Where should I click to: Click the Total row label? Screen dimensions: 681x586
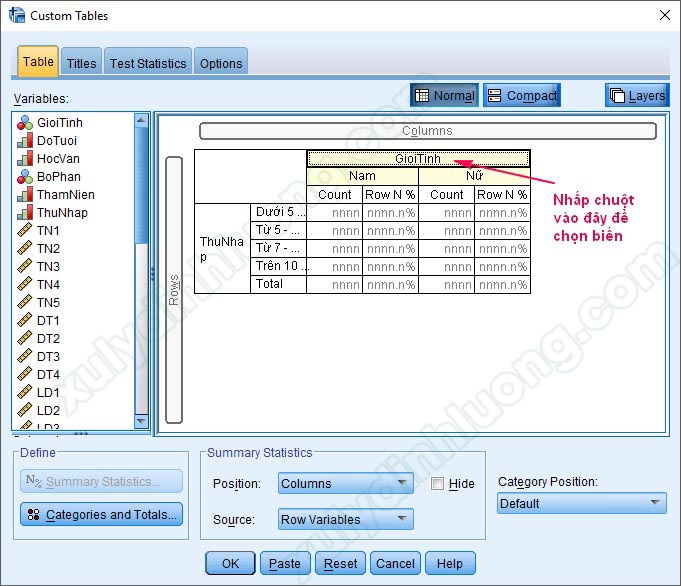278,284
